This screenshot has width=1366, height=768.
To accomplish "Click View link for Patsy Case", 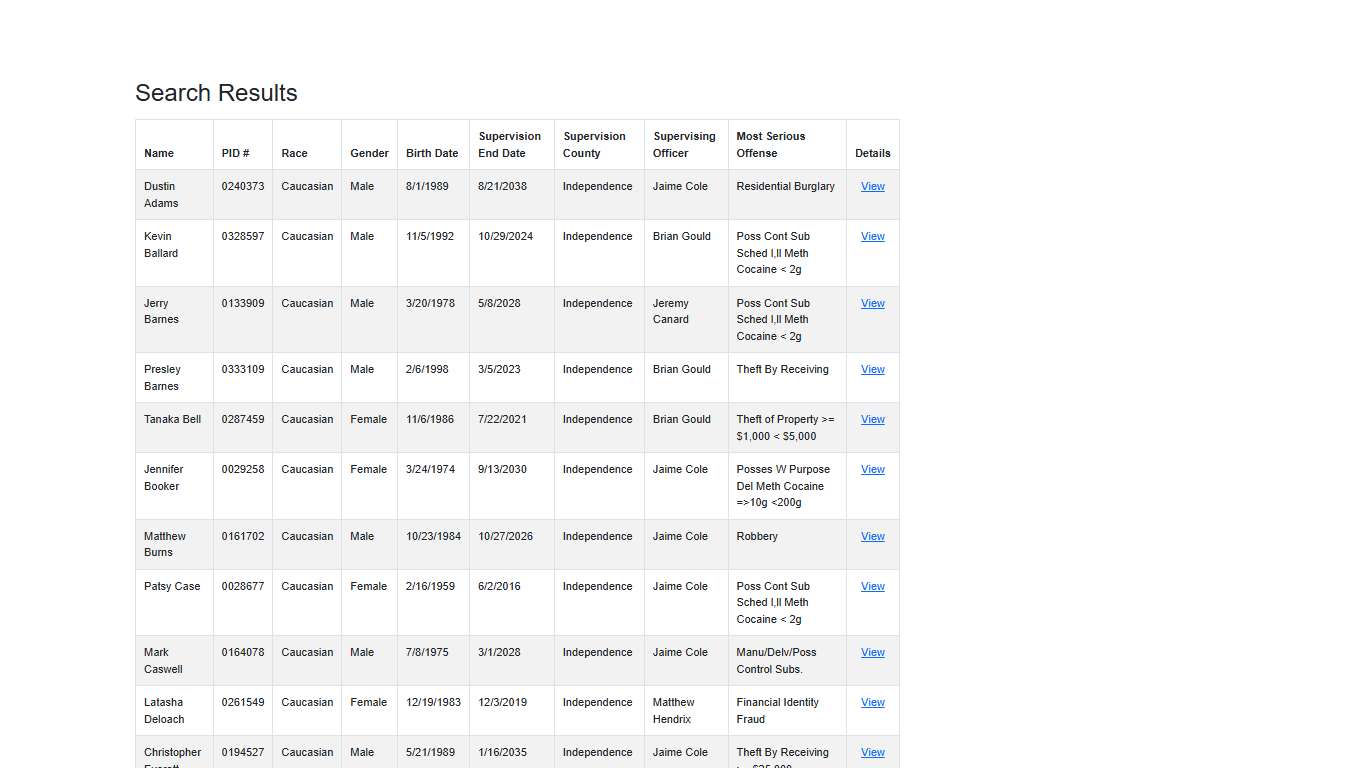I will click(872, 587).
